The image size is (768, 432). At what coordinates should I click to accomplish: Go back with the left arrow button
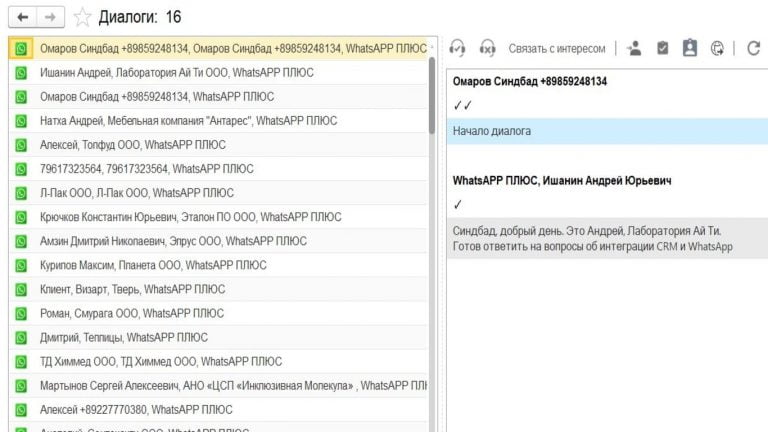23,17
